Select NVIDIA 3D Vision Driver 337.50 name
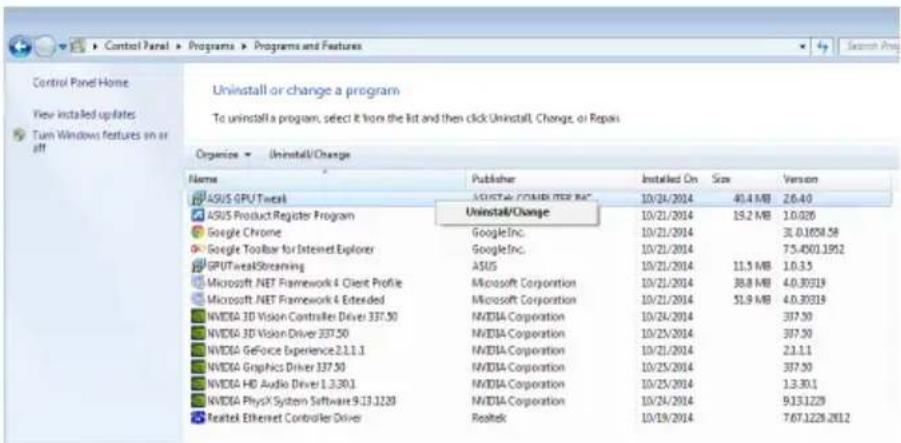901x443 pixels. point(277,333)
